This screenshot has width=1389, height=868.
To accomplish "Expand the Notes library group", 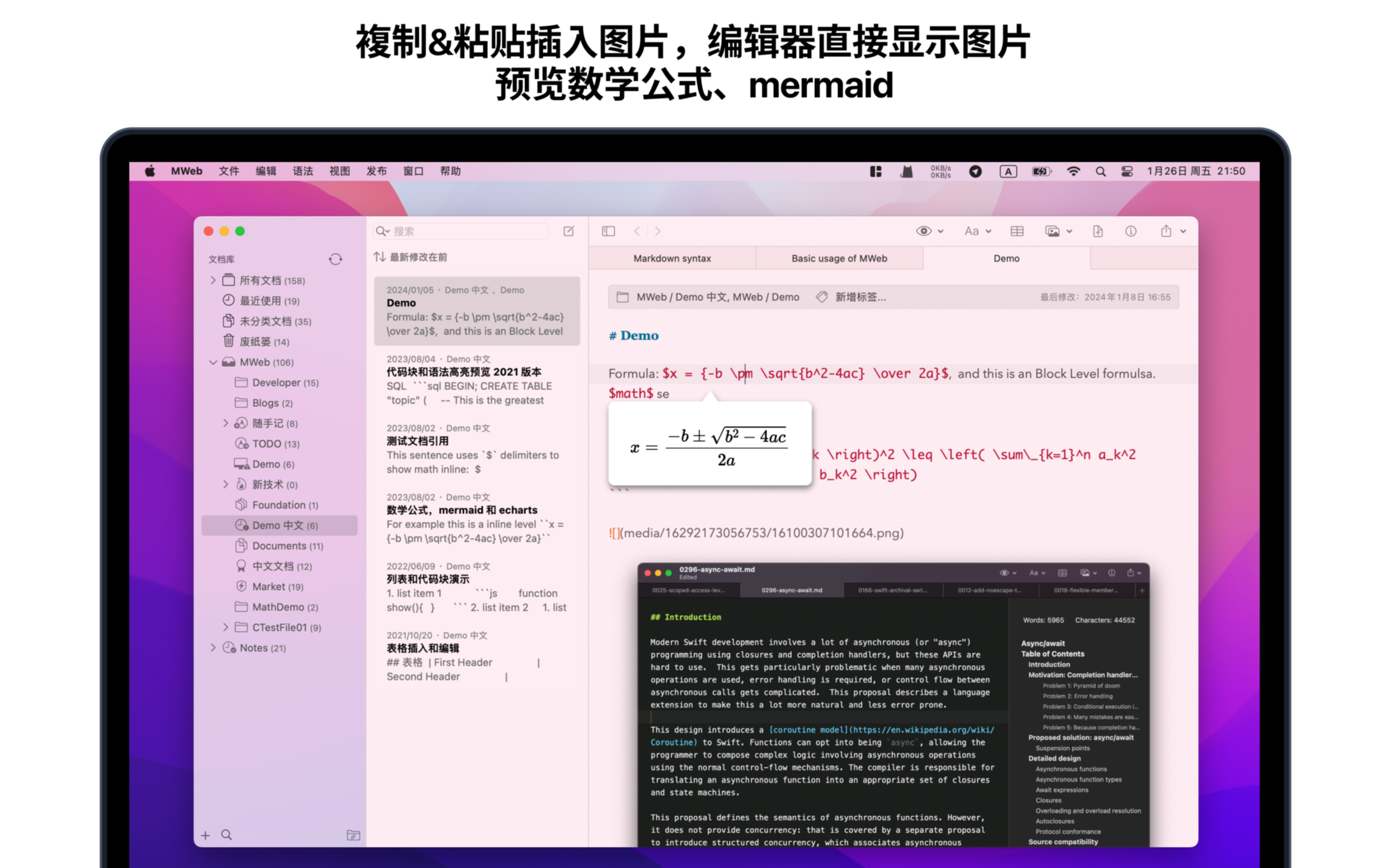I will (213, 648).
